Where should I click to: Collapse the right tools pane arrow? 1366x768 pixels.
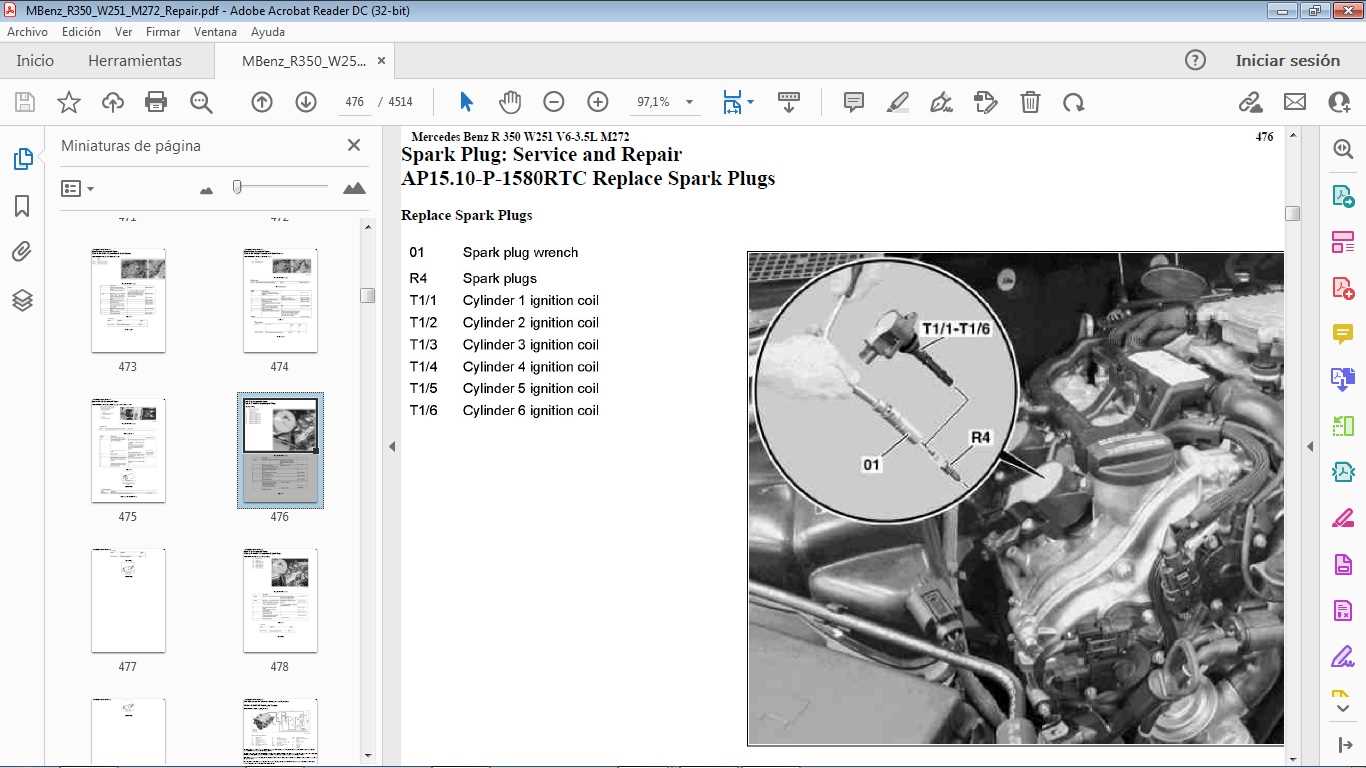(x=1310, y=446)
